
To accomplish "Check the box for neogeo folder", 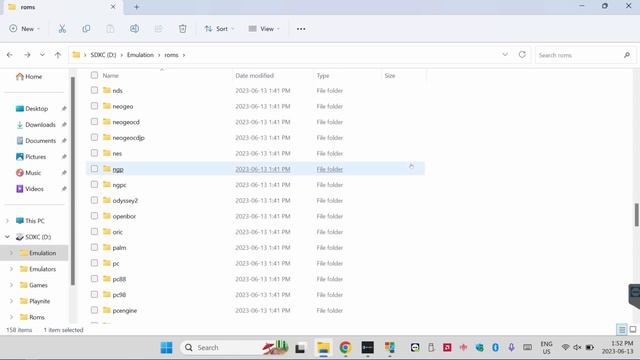I will (x=94, y=106).
